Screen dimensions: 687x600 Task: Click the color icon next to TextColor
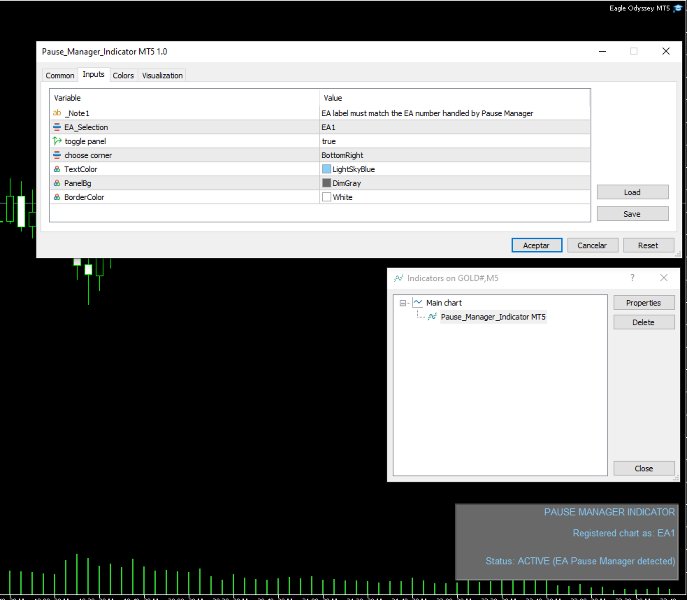click(57, 169)
